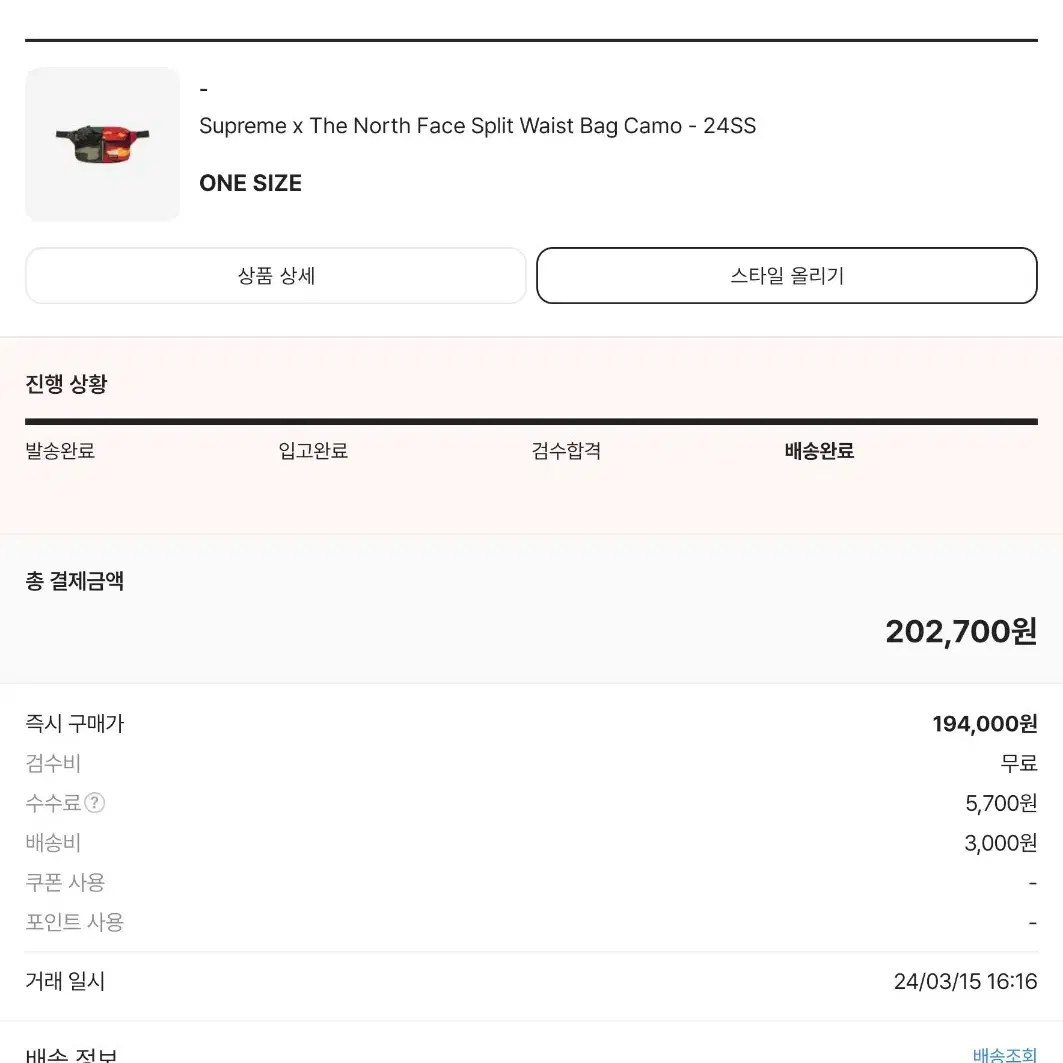Select the 입고완료 progress step
Image resolution: width=1063 pixels, height=1063 pixels.
313,451
